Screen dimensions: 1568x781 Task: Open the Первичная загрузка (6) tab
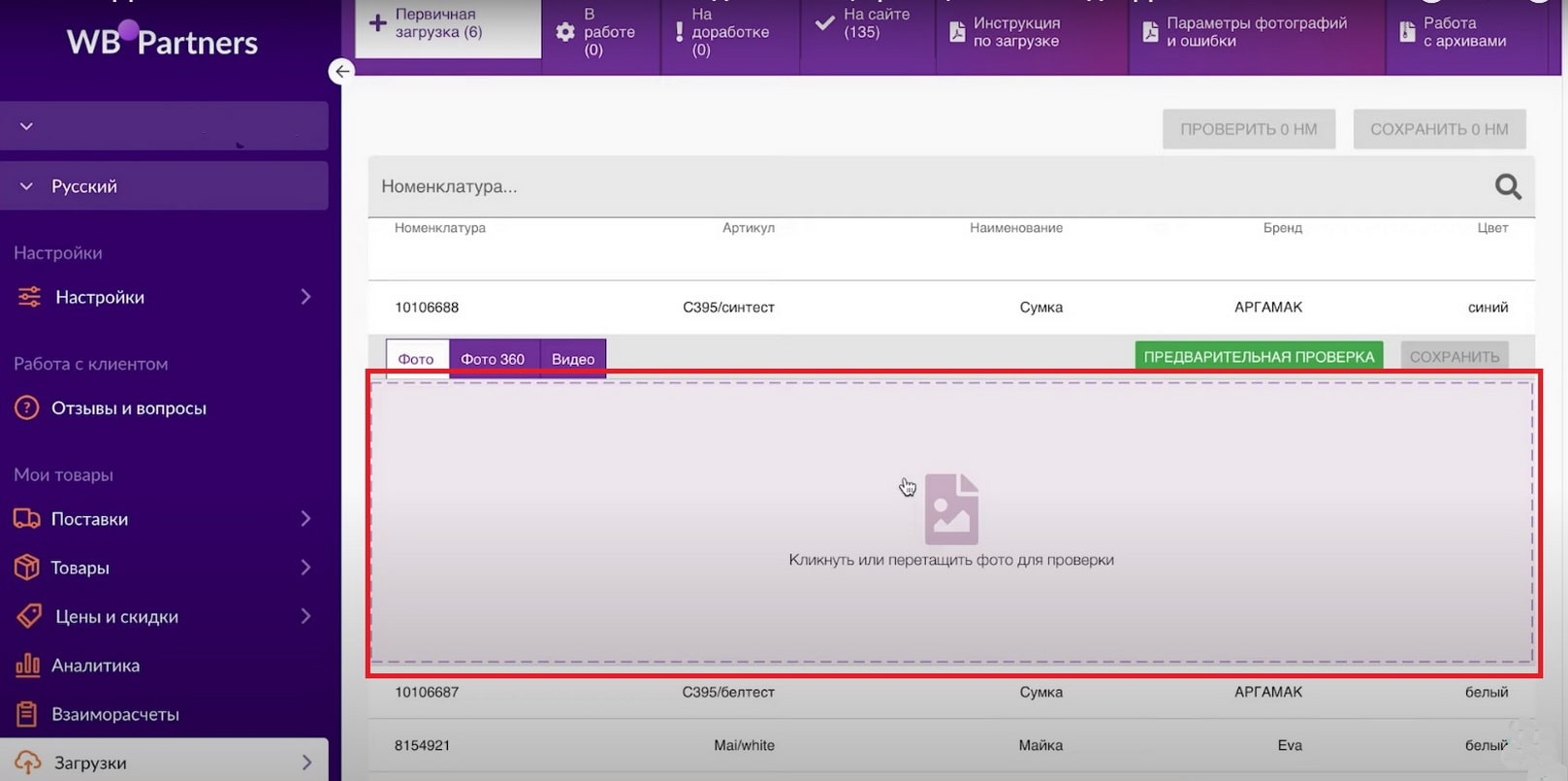[449, 27]
